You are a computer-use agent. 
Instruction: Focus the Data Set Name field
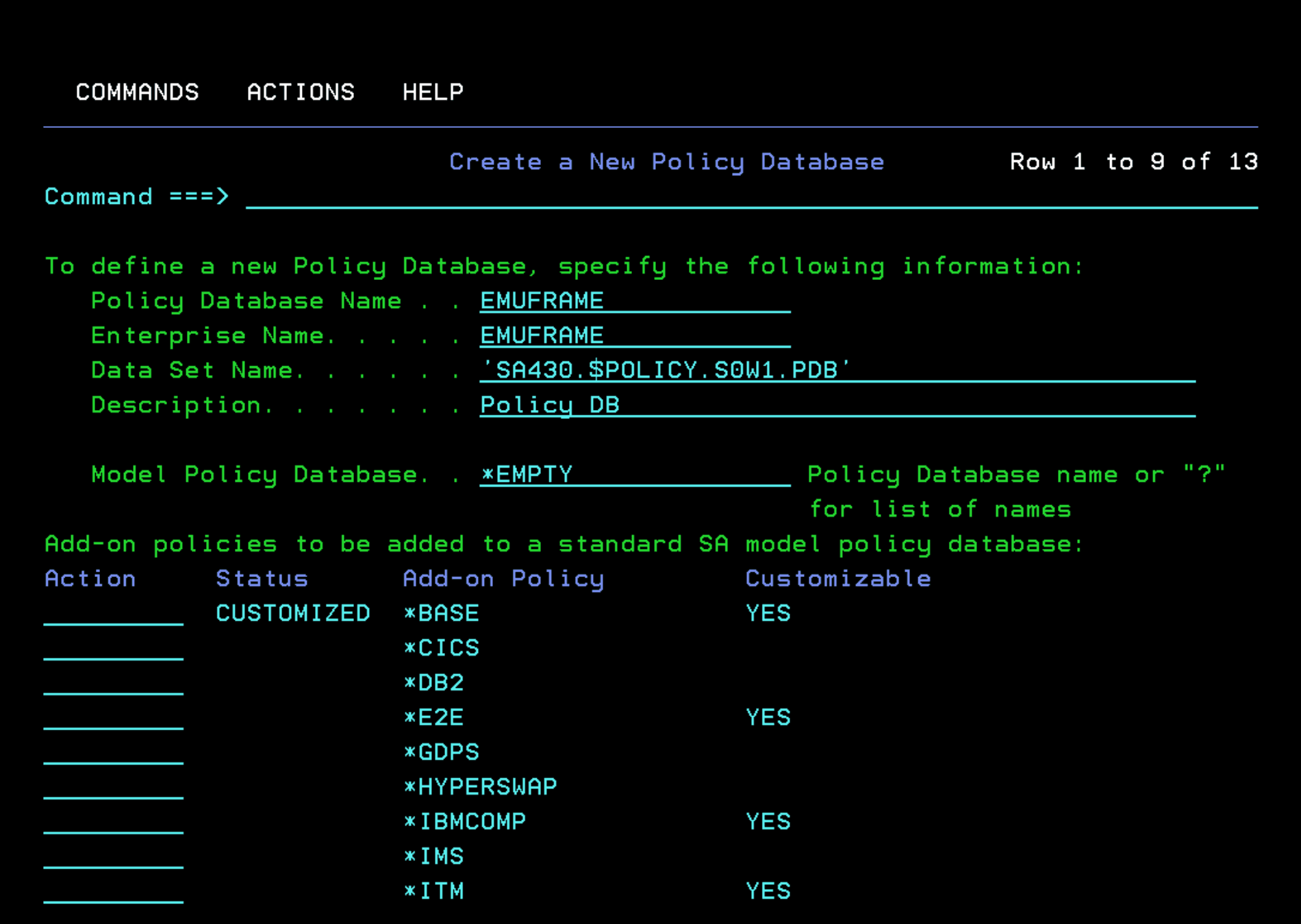coord(837,370)
